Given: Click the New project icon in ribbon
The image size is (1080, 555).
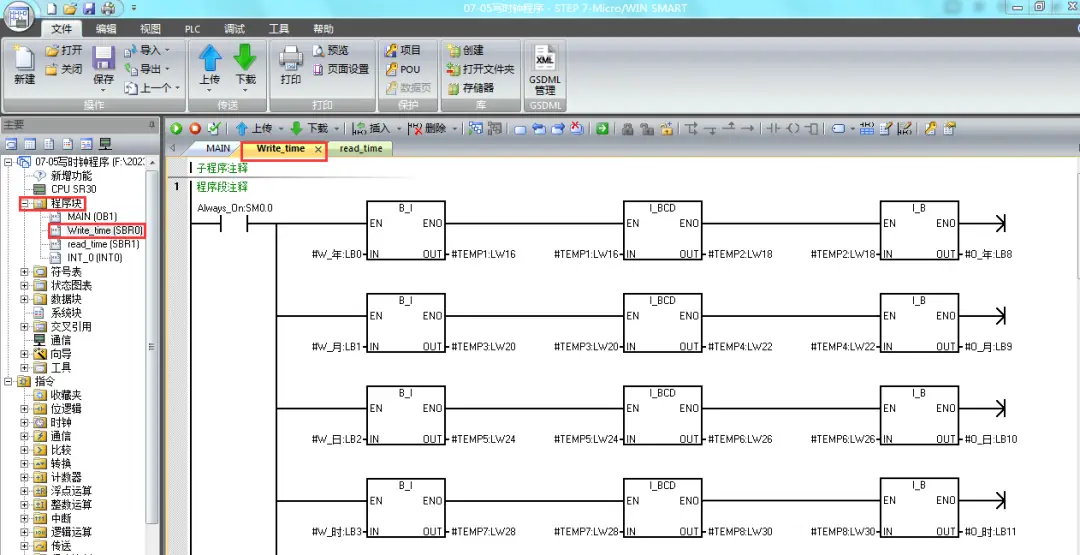Looking at the screenshot, I should 25,65.
